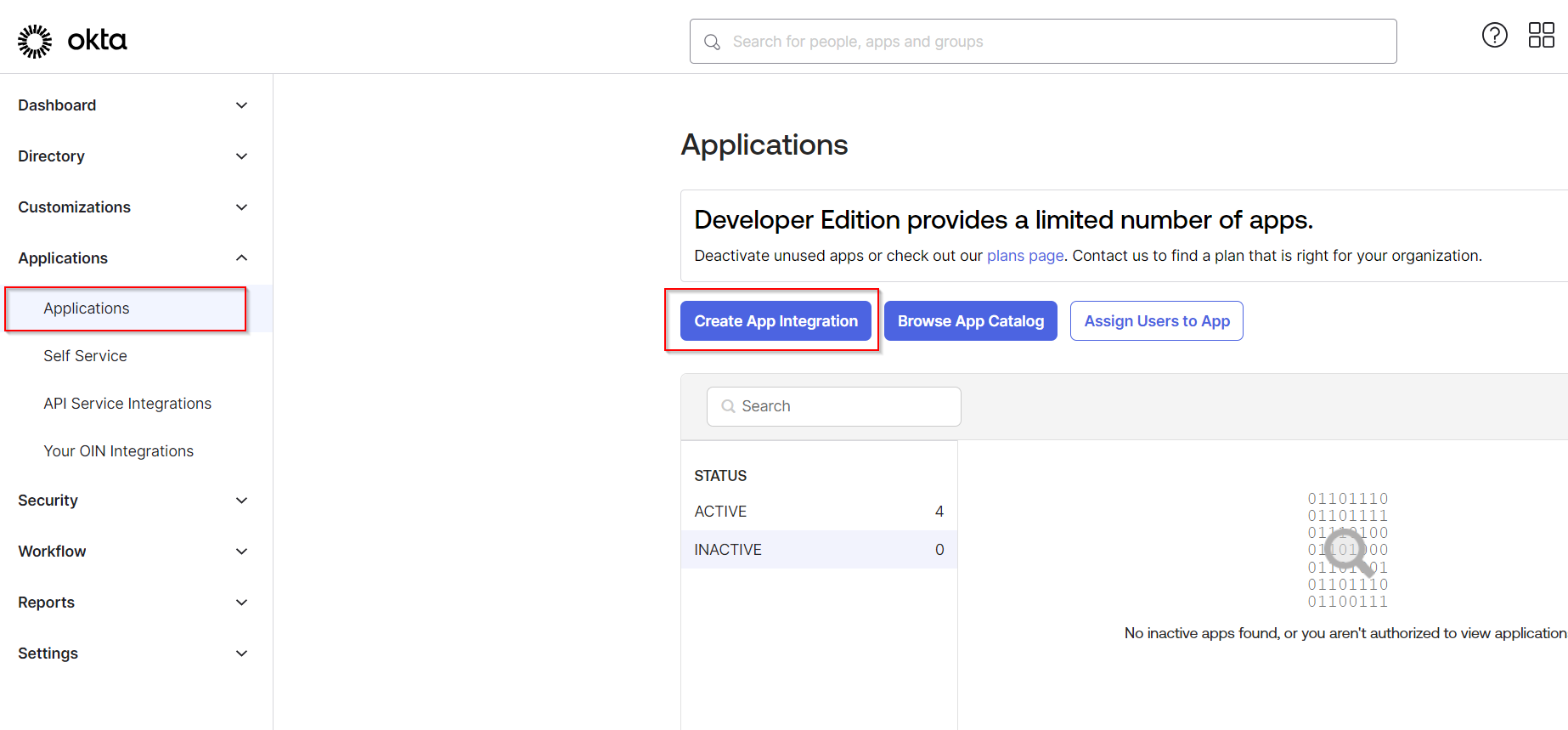Expand the Dashboard menu chevron
This screenshot has height=730, width=1568.
point(241,105)
